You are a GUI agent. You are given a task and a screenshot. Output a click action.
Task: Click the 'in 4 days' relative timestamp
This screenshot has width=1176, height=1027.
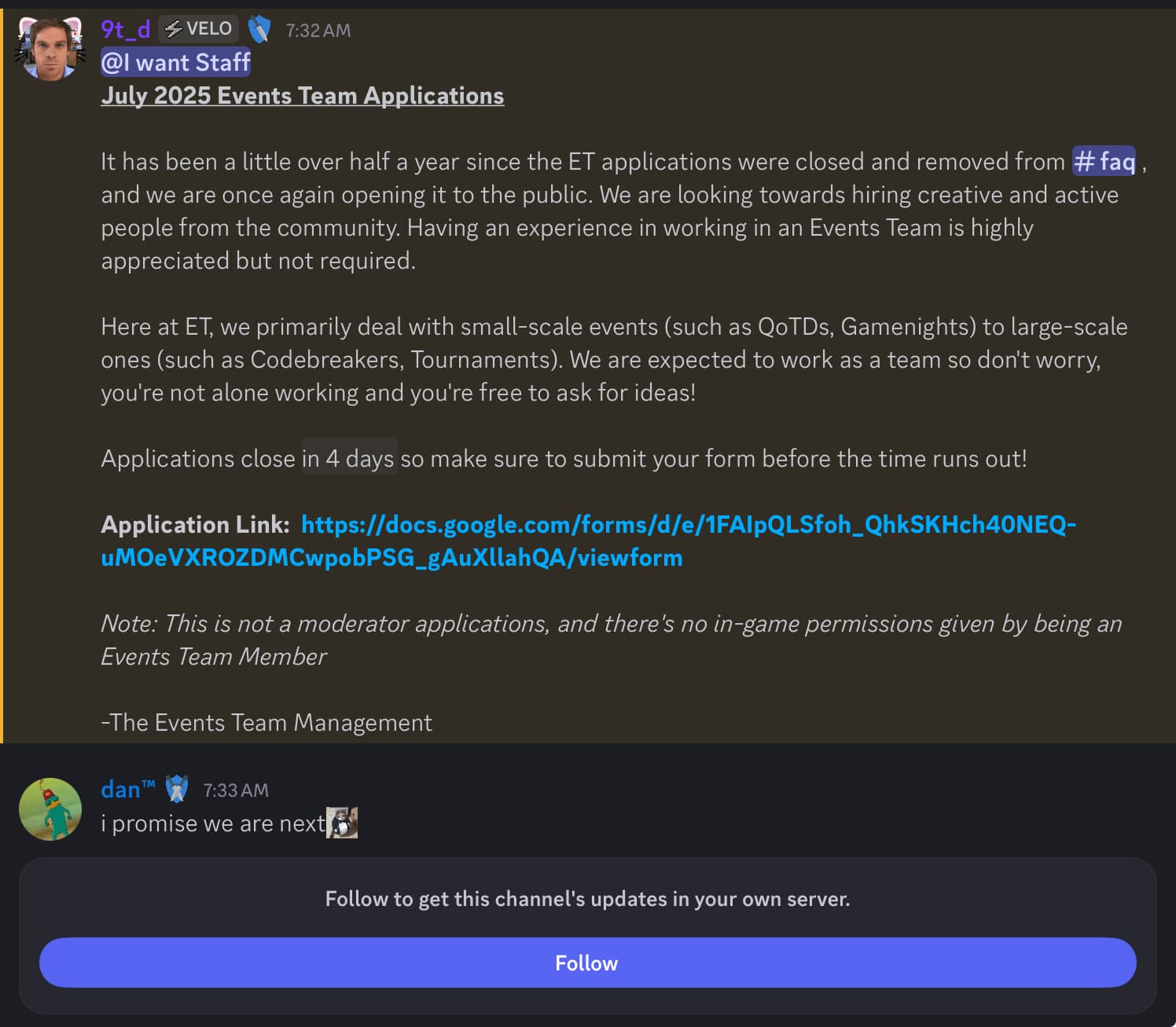coord(349,458)
